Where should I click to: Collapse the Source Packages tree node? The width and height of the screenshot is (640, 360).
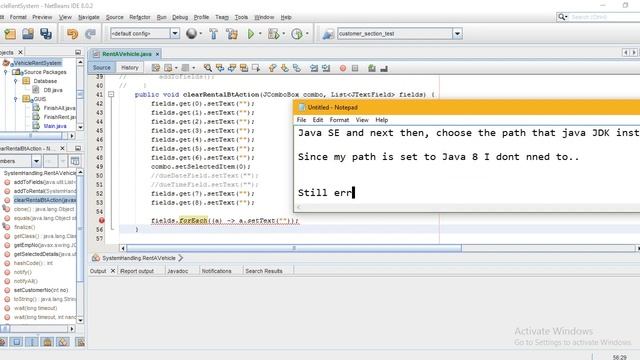click(6, 72)
